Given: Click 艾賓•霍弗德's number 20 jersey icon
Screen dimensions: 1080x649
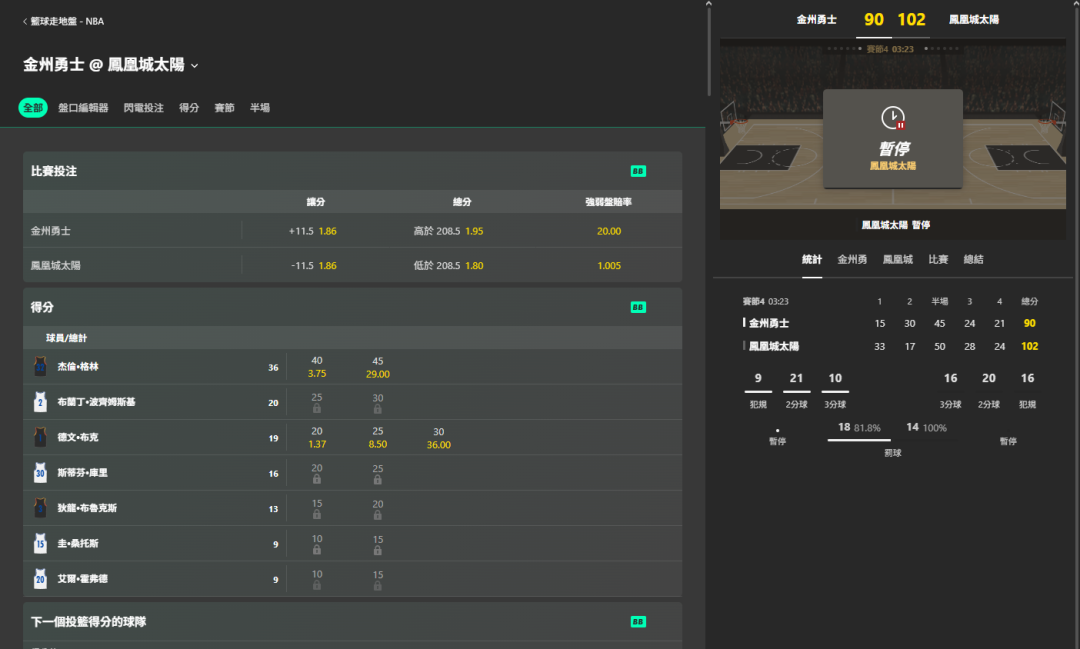Looking at the screenshot, I should click(x=40, y=579).
